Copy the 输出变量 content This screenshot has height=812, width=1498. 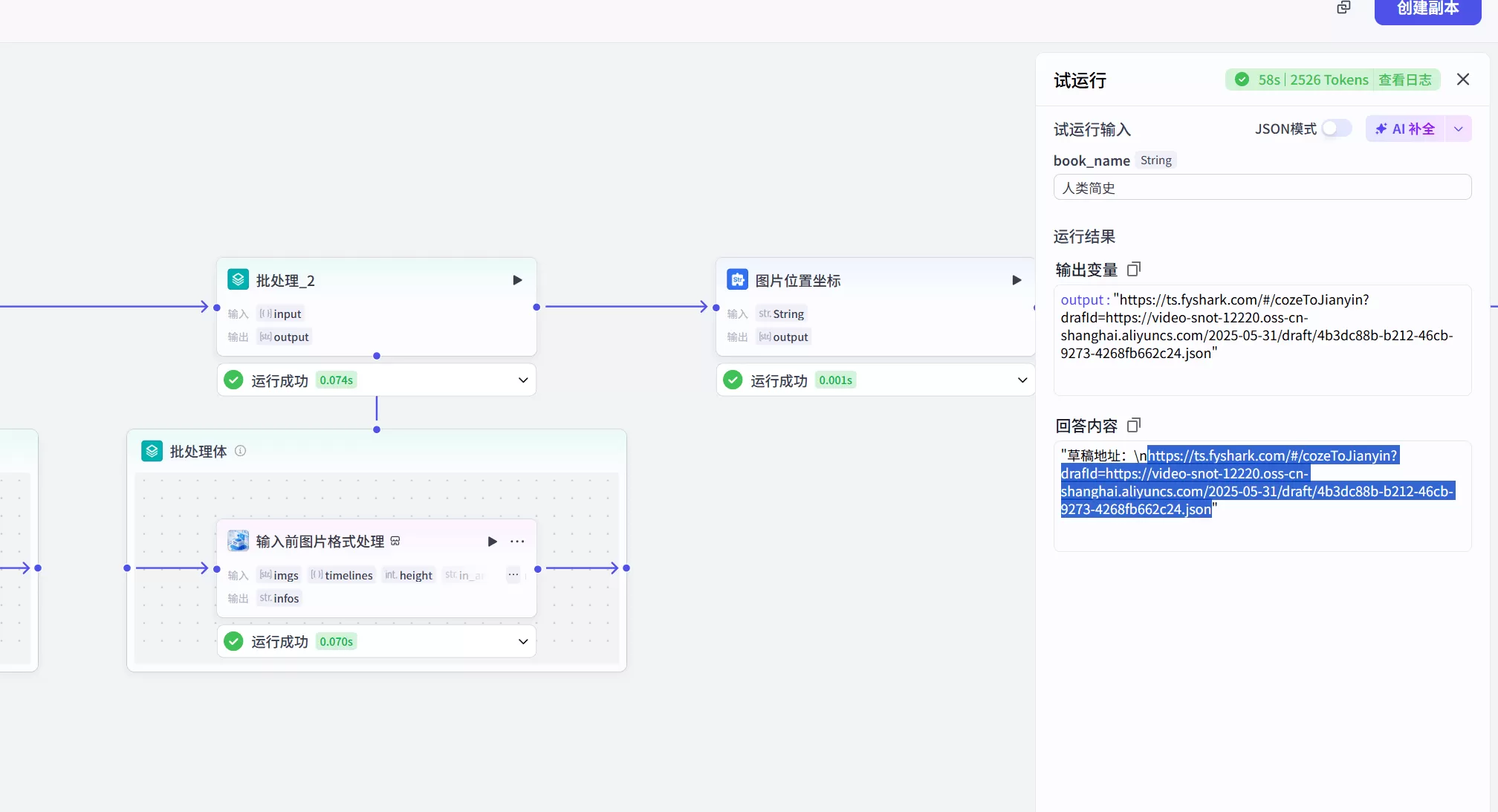pos(1134,269)
